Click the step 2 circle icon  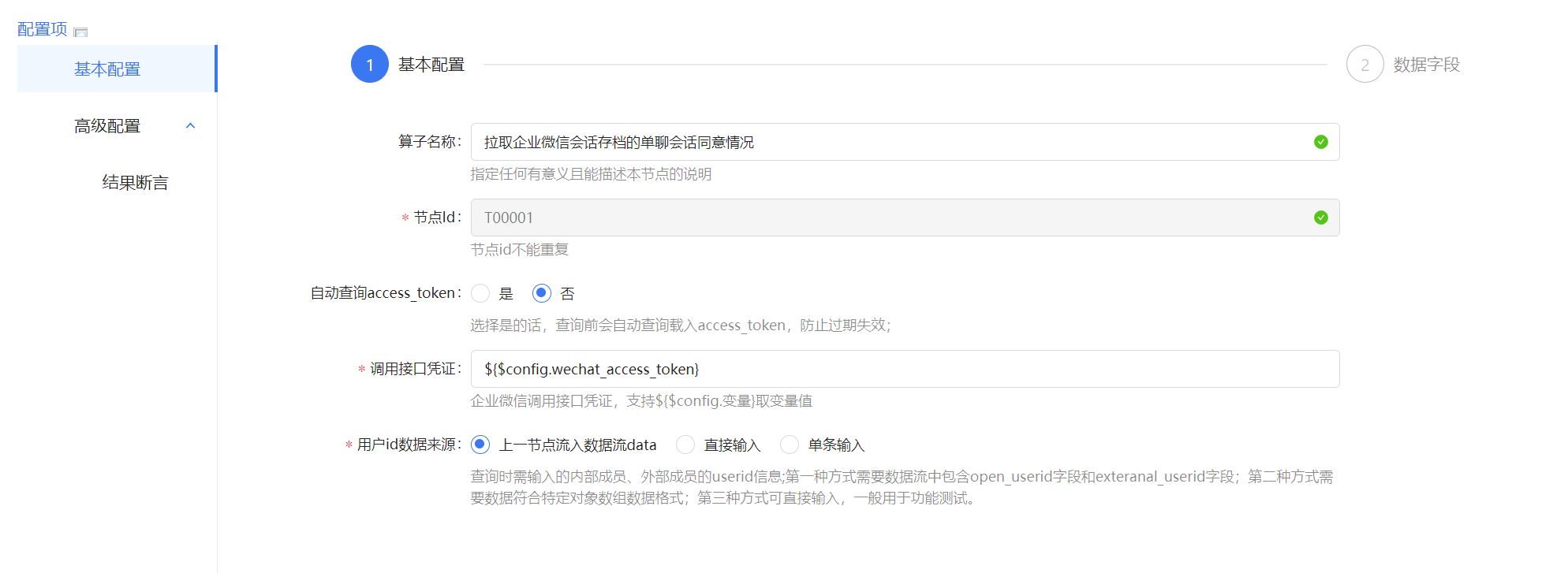point(1365,65)
